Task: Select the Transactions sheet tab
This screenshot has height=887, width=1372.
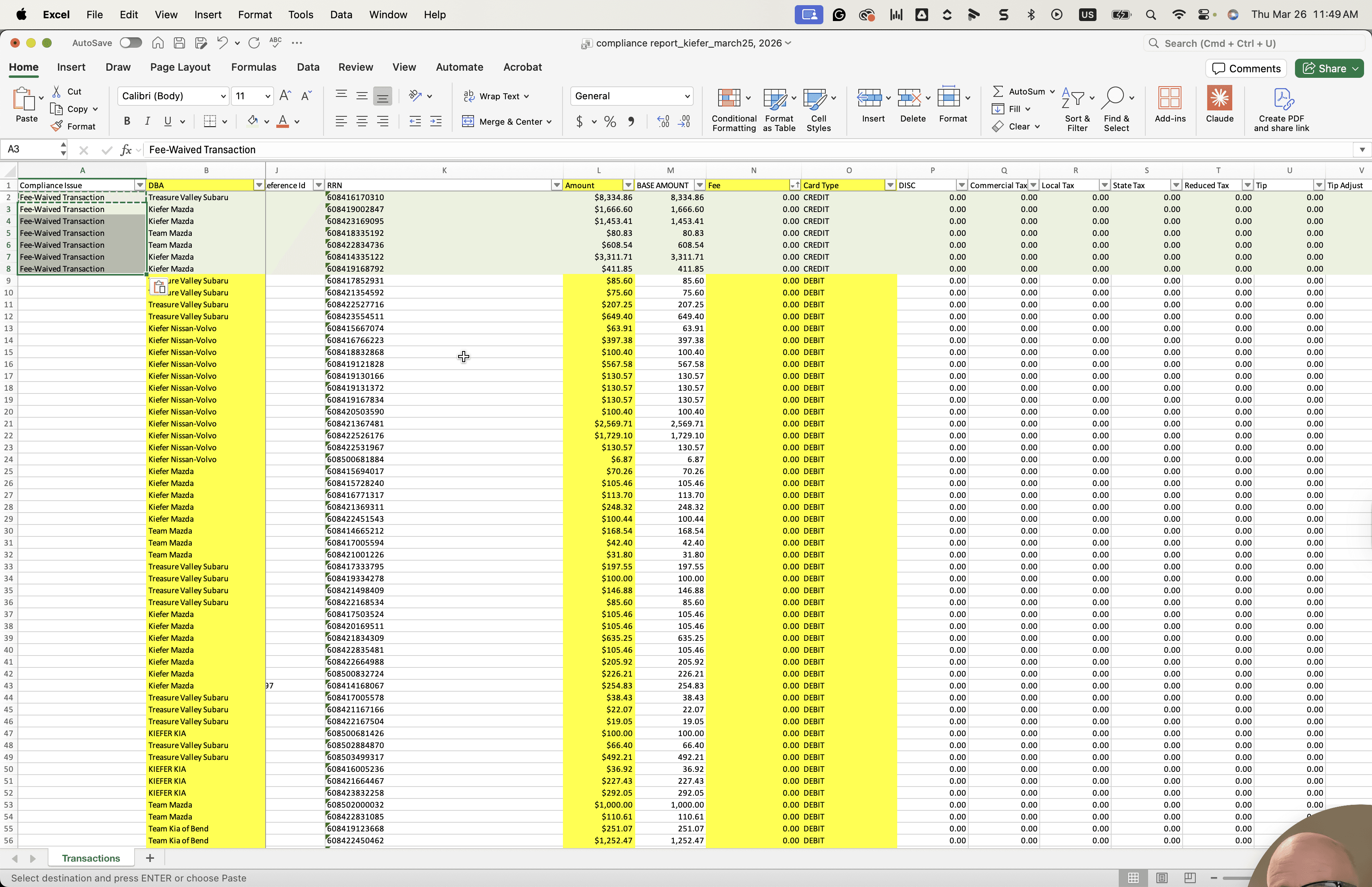Action: tap(91, 858)
